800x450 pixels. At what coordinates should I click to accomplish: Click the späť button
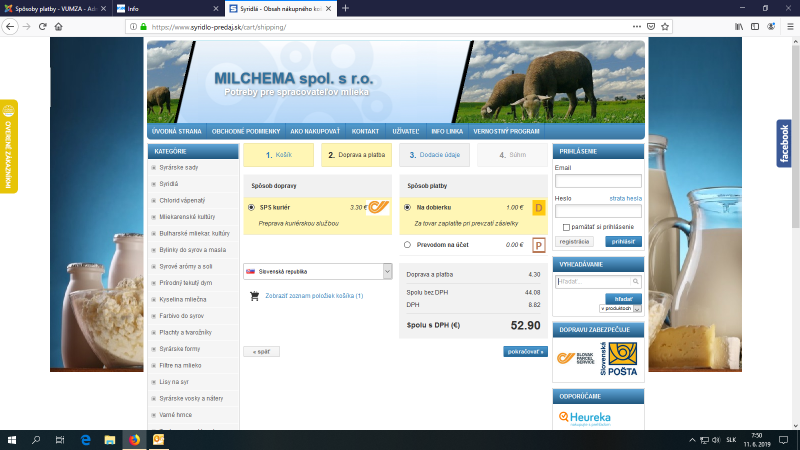tap(261, 352)
